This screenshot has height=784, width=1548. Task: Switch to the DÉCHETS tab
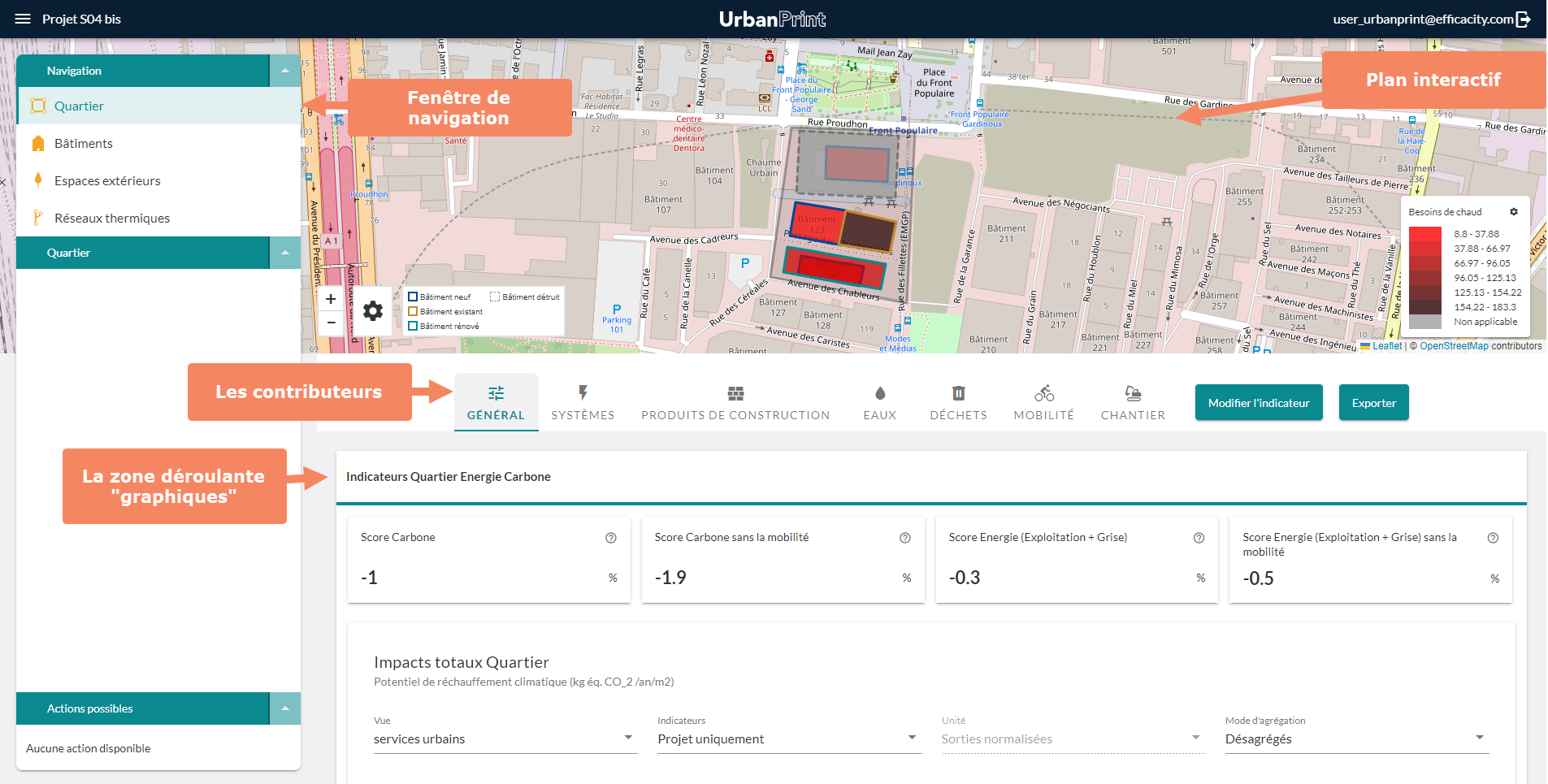tap(959, 402)
